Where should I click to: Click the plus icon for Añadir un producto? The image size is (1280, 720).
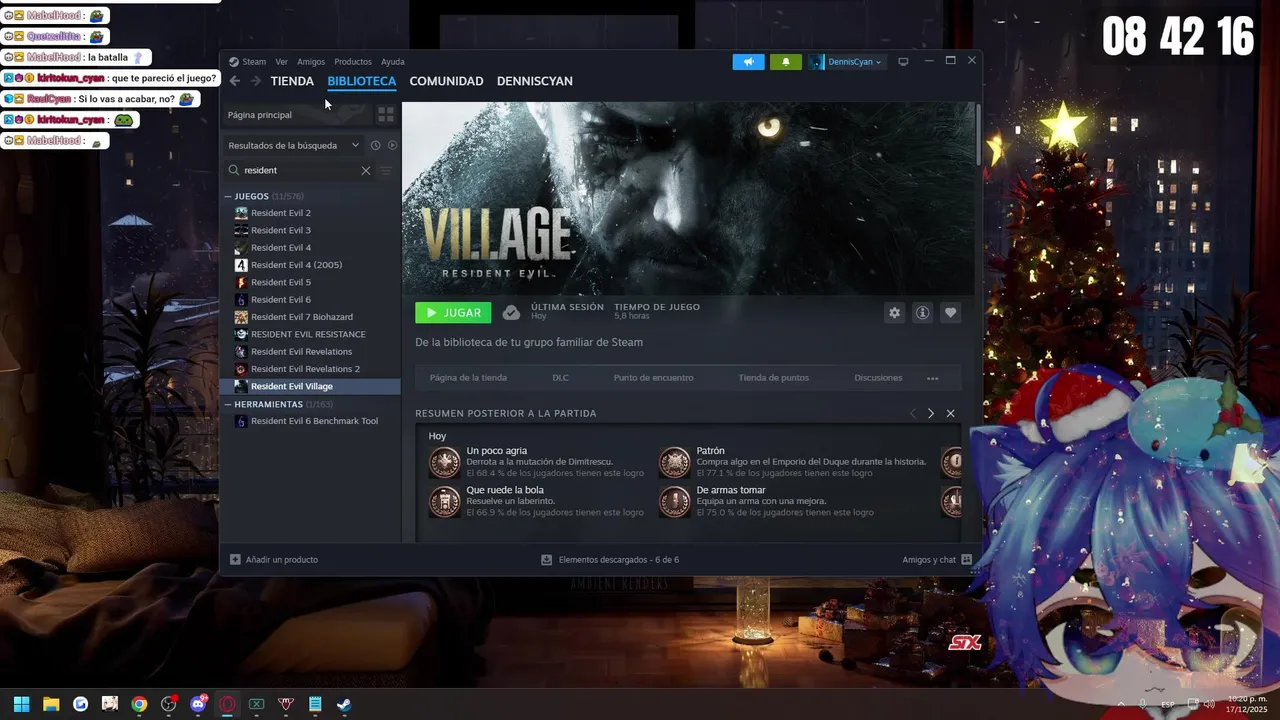[235, 560]
